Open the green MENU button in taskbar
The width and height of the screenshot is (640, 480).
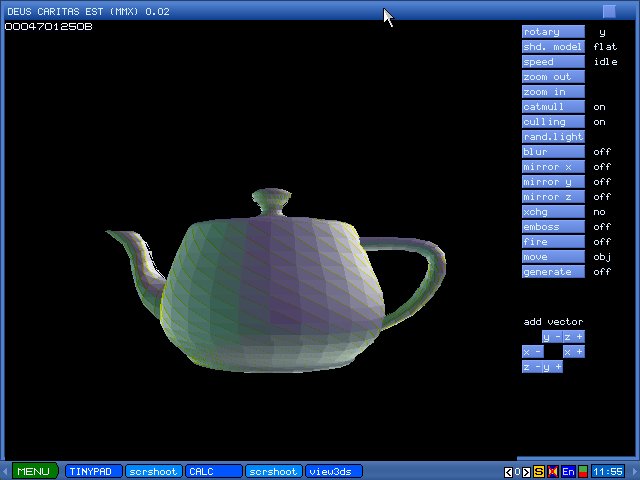[33, 471]
